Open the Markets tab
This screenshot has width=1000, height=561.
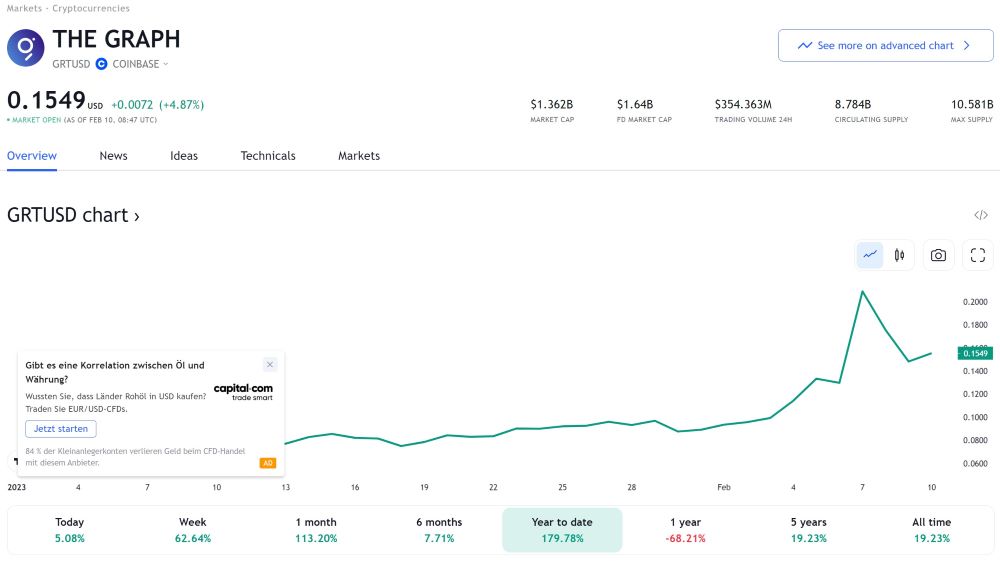point(359,156)
